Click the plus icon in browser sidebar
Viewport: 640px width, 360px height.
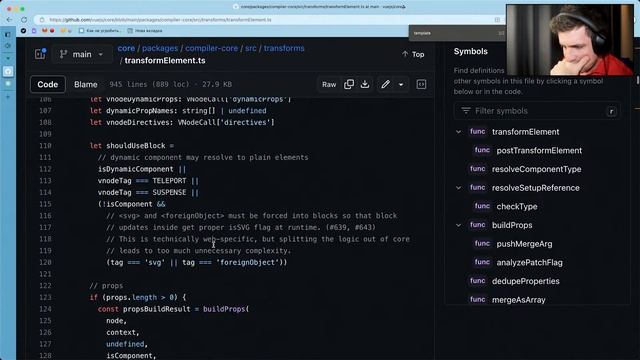click(x=8, y=97)
